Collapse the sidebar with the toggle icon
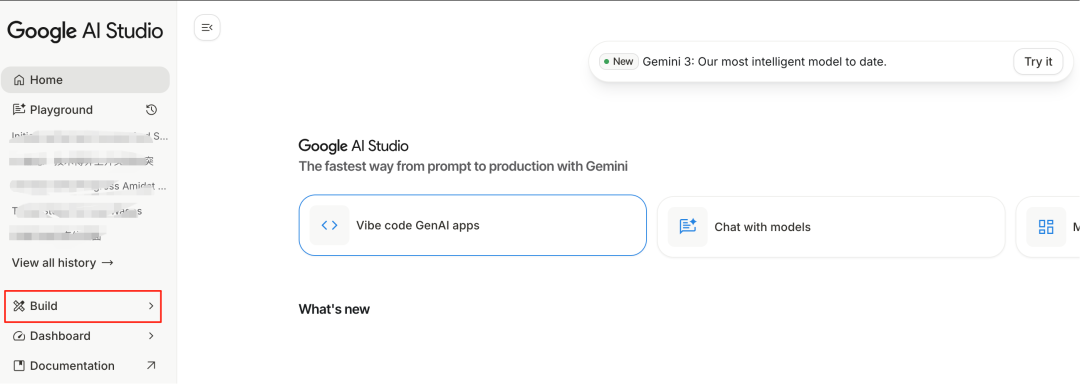 point(207,28)
